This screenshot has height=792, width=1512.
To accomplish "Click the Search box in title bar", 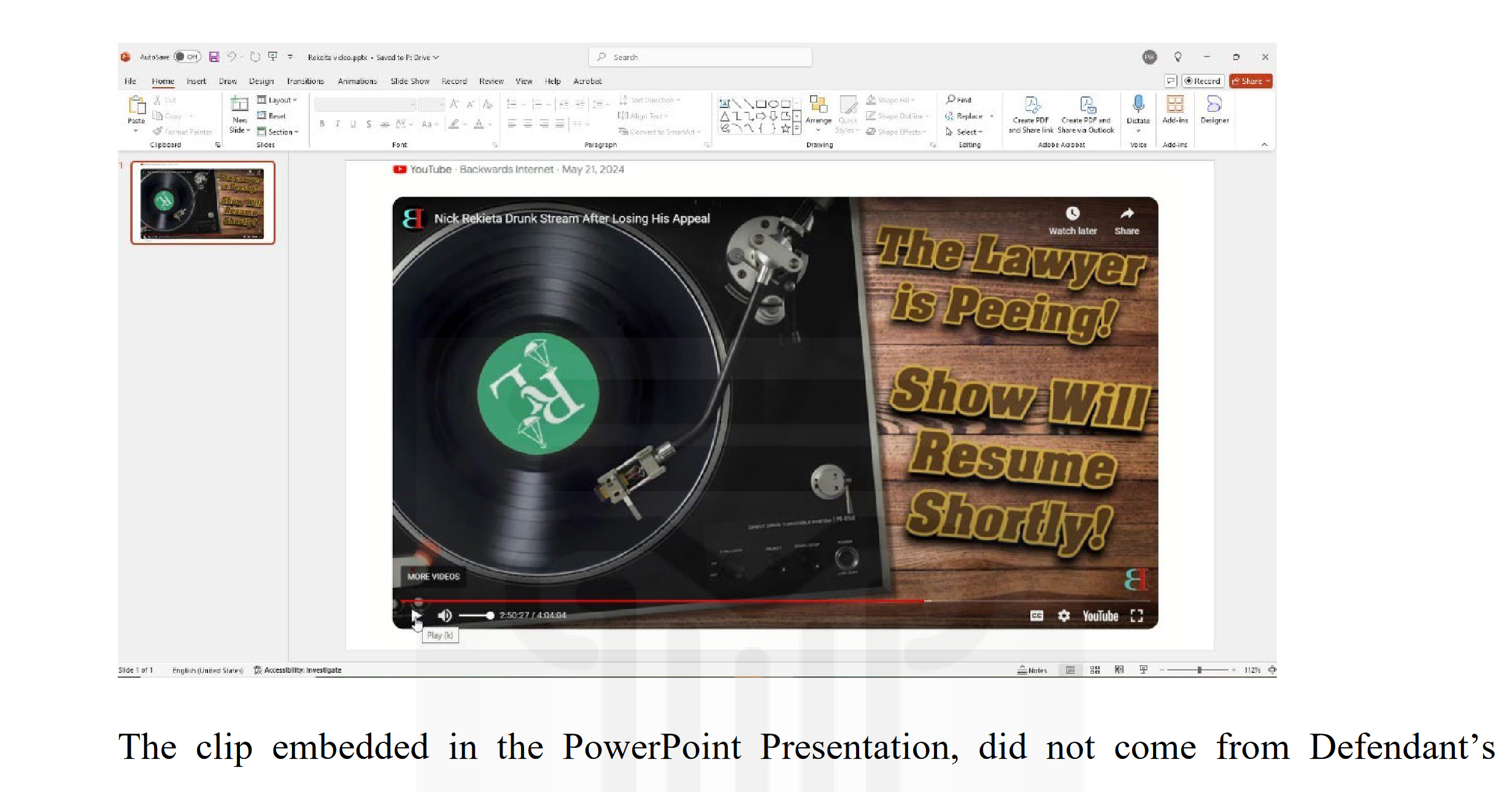I will [700, 57].
